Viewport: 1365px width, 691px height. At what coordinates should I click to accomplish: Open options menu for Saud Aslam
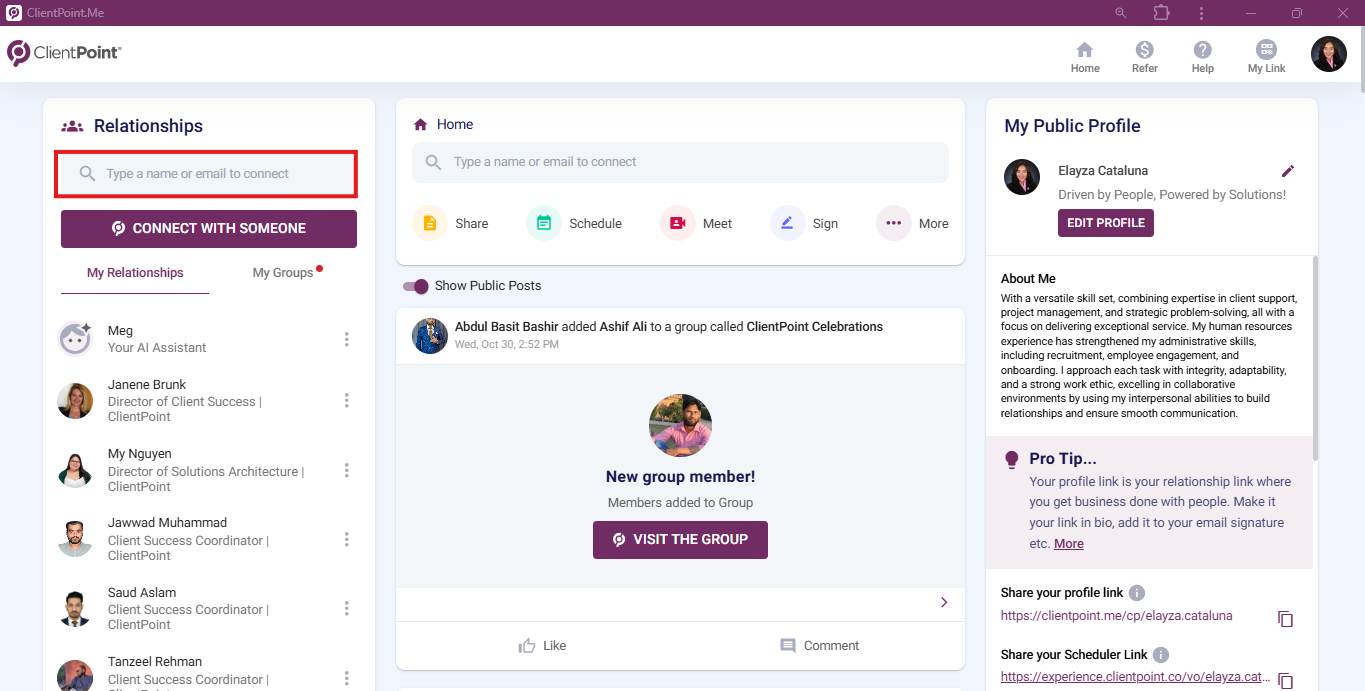pyautogui.click(x=347, y=608)
